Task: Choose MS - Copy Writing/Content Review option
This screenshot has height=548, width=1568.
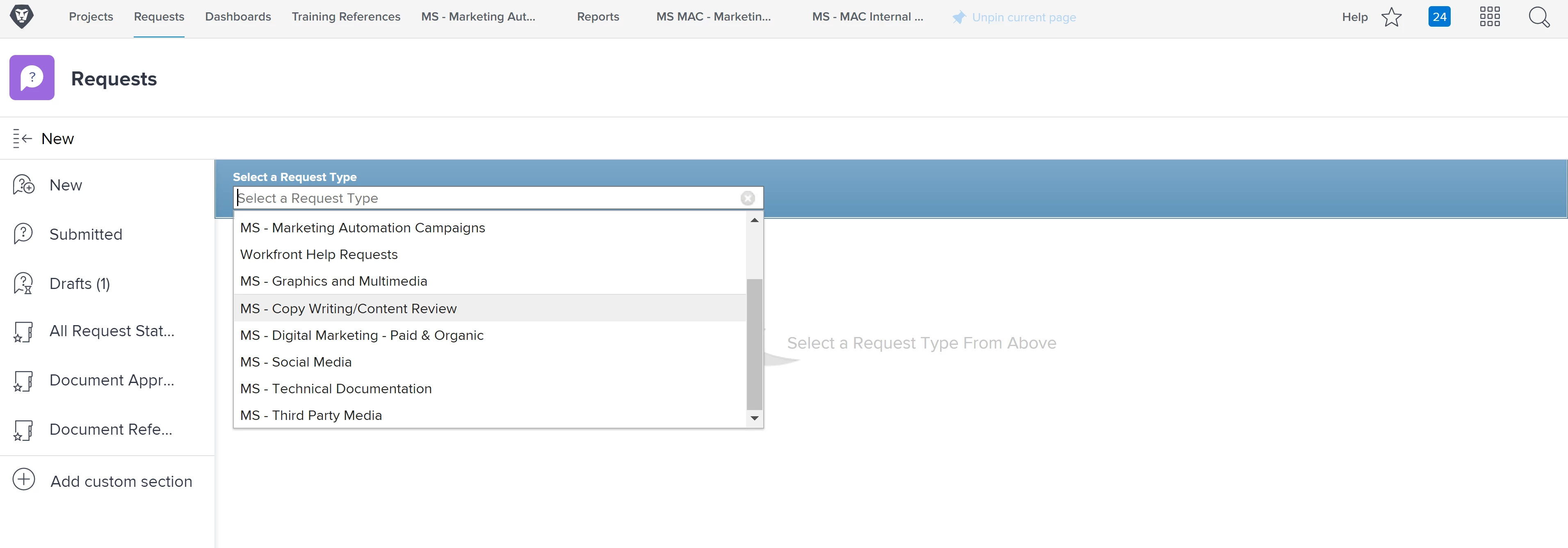Action: (x=348, y=309)
